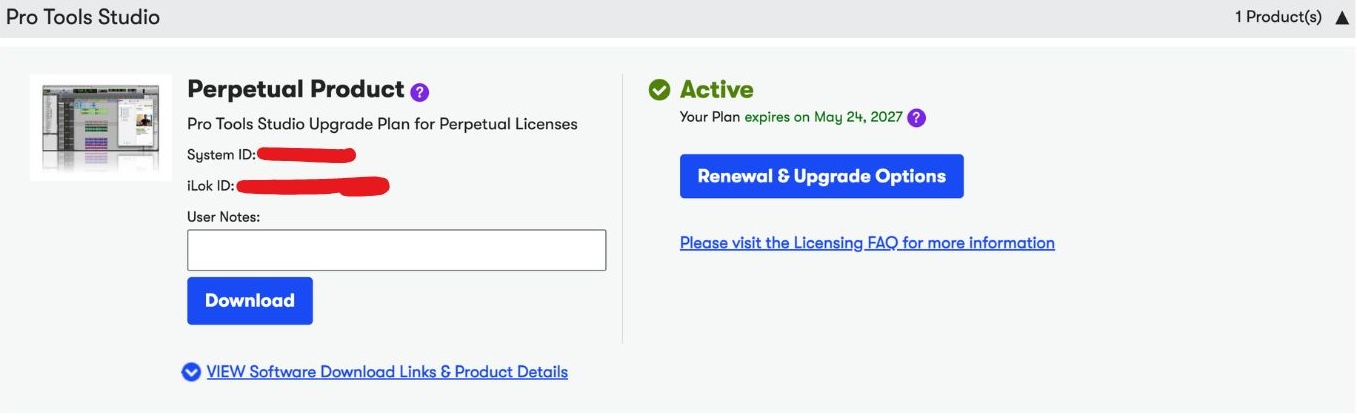Focus the User Notes text field
The image size is (1357, 416).
pyautogui.click(x=396, y=250)
